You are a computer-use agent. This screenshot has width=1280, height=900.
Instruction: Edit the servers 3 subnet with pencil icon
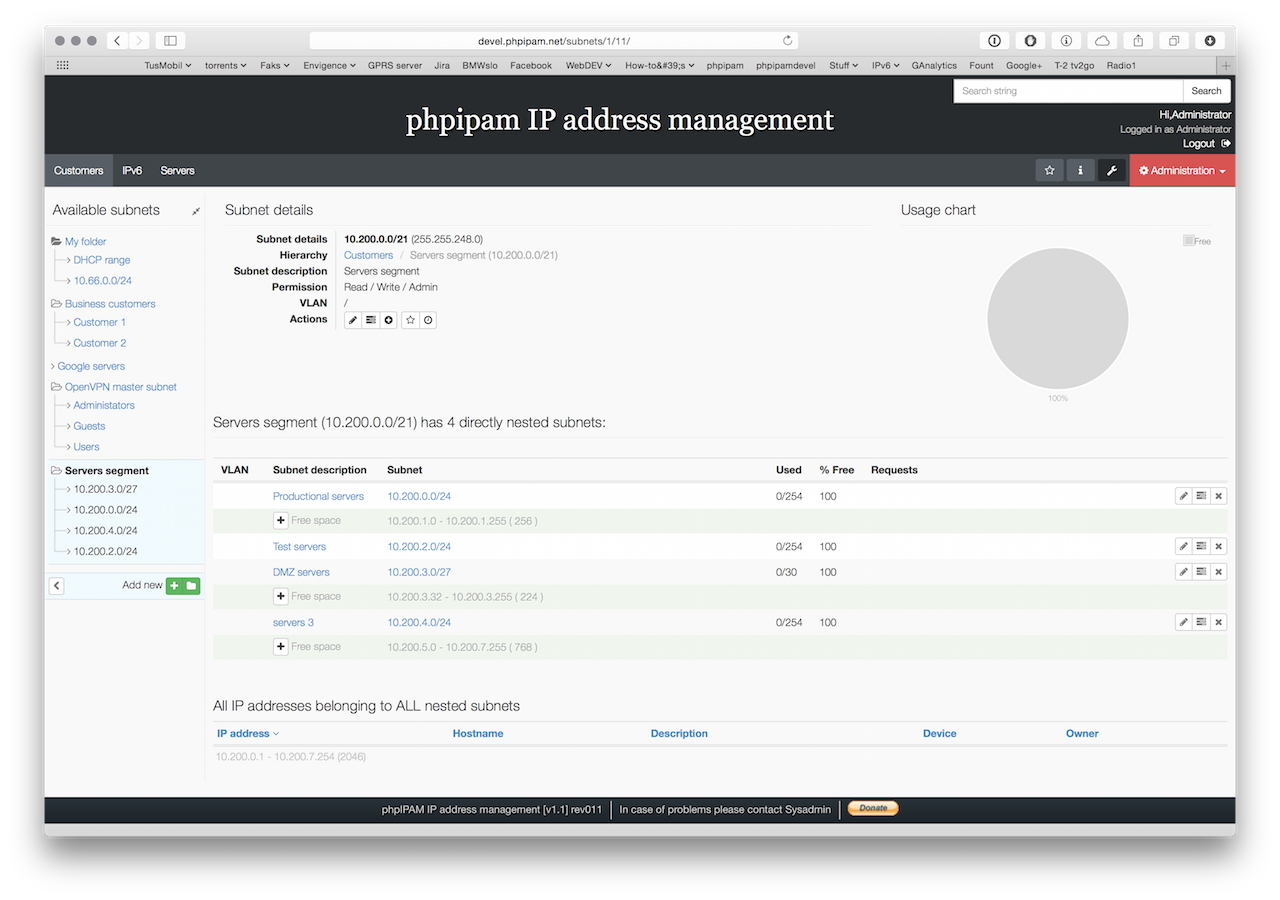[x=1184, y=622]
